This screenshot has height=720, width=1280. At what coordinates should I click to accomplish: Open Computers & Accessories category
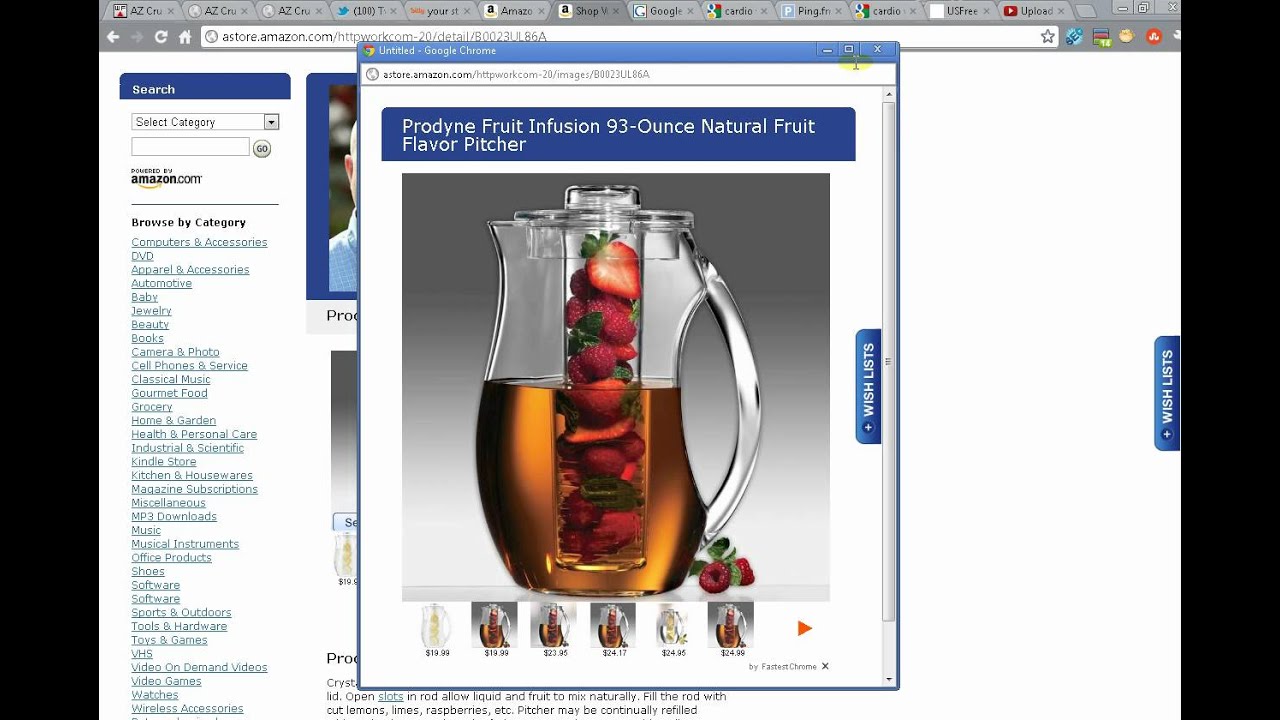point(199,242)
